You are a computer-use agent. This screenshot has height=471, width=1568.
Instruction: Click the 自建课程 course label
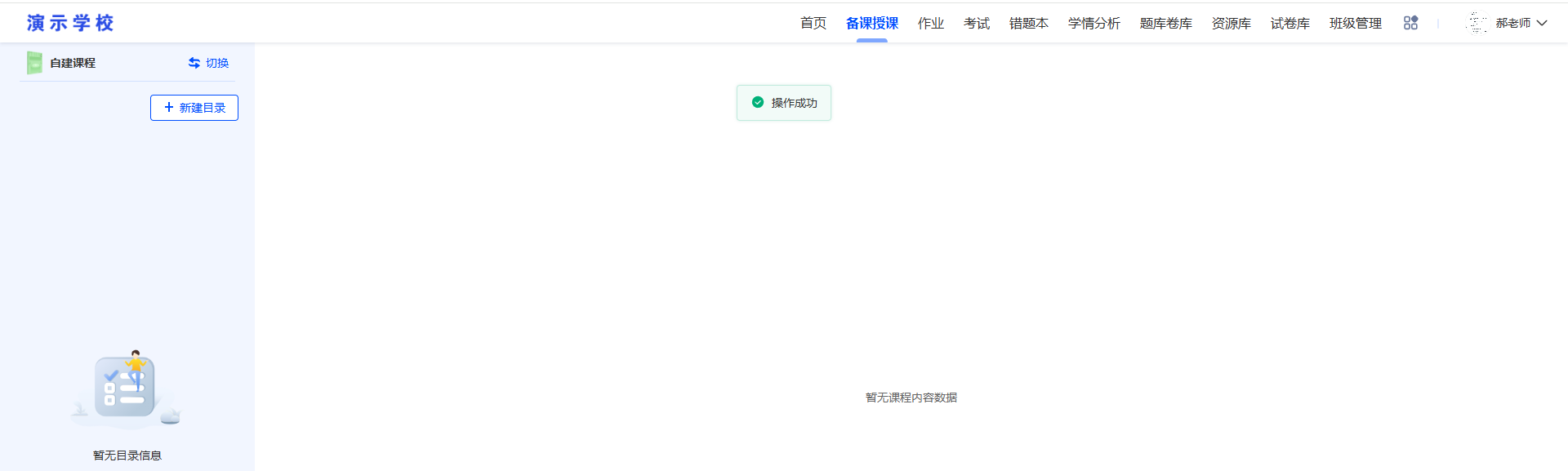[x=73, y=63]
